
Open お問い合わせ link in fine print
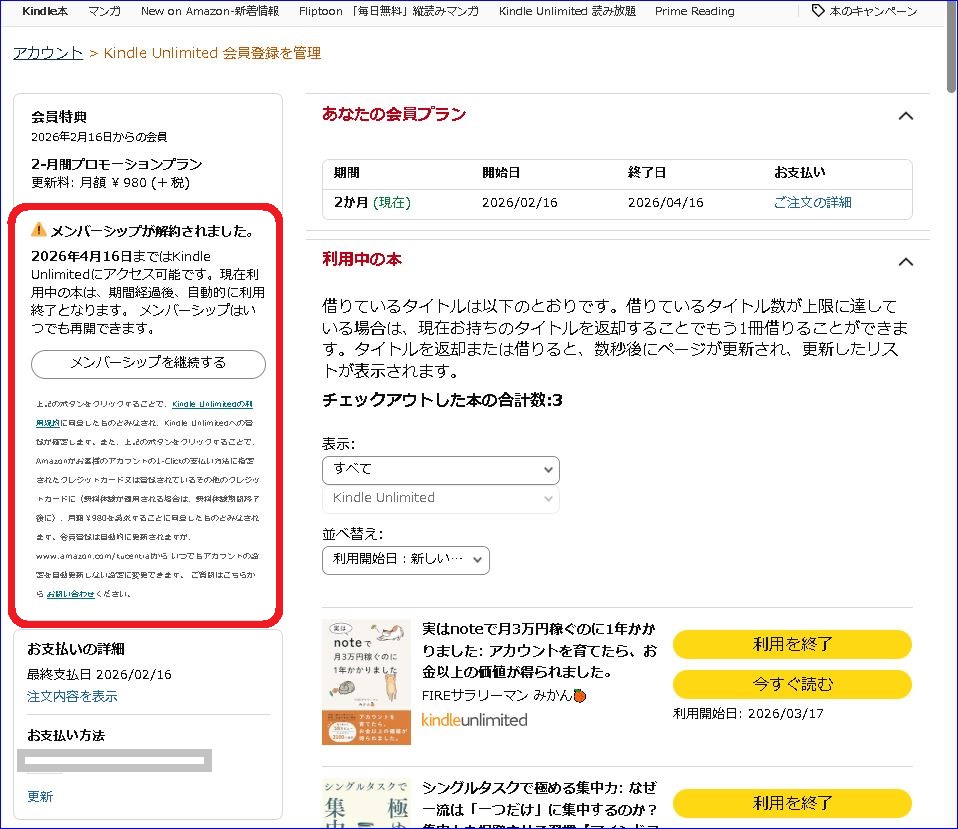click(70, 594)
